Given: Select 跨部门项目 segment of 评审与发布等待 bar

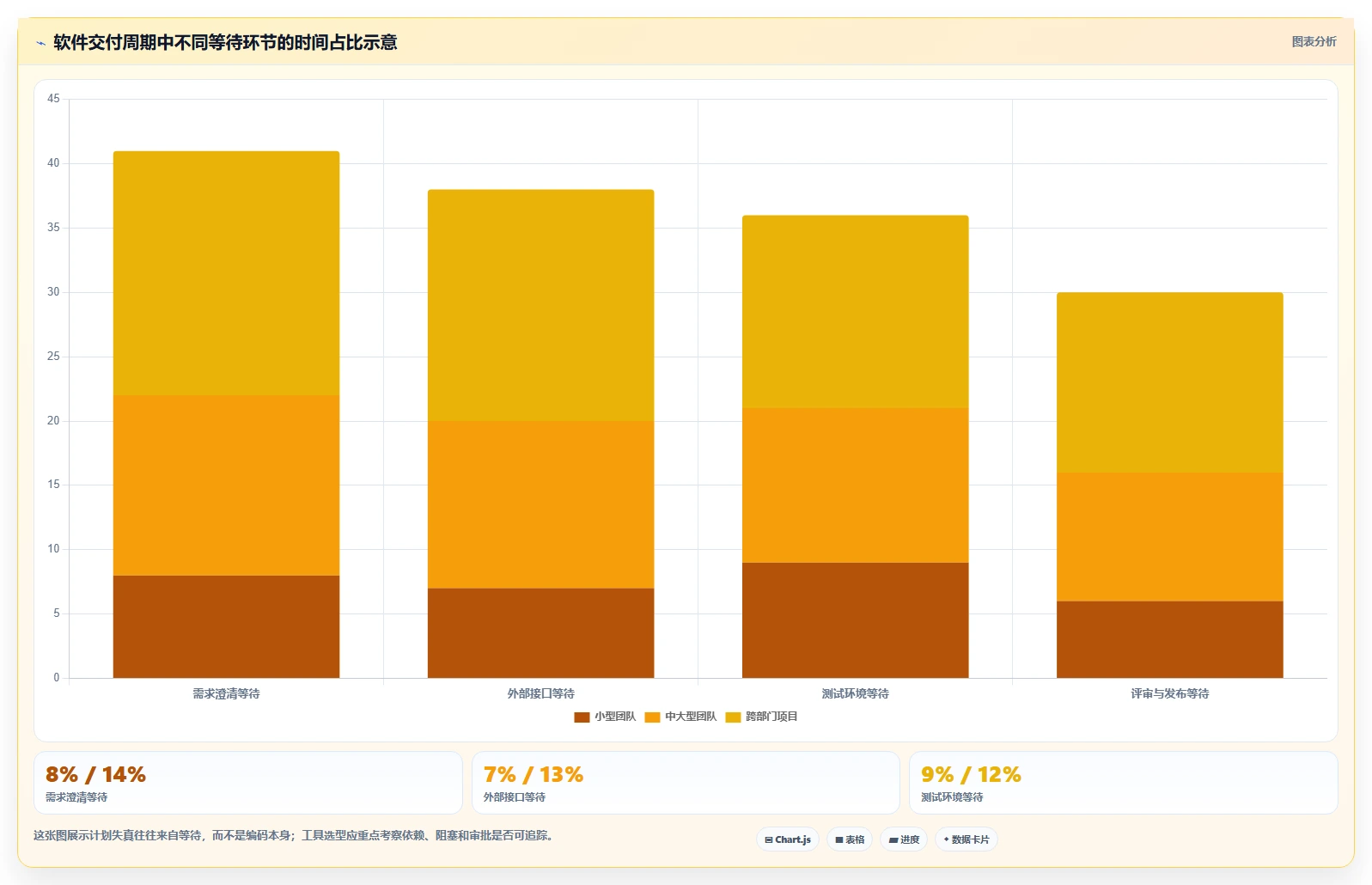Looking at the screenshot, I should point(1169,382).
